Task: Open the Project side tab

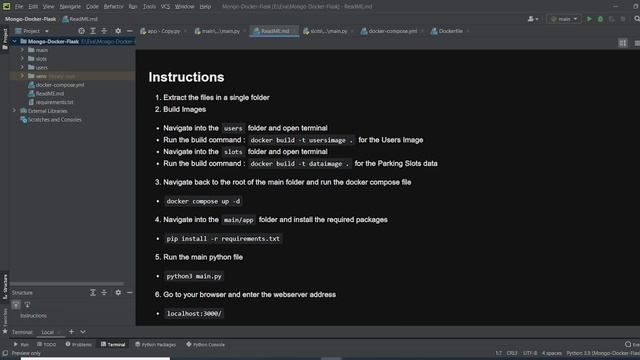Action: 5,39
